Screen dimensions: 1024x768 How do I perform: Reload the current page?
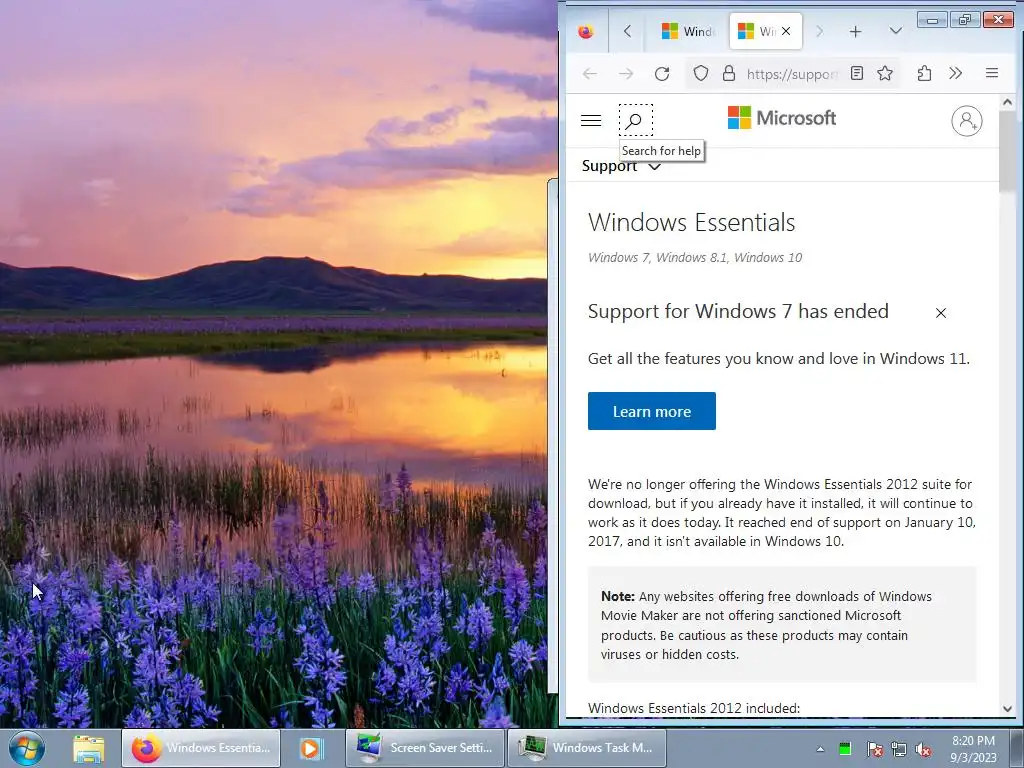pos(662,74)
